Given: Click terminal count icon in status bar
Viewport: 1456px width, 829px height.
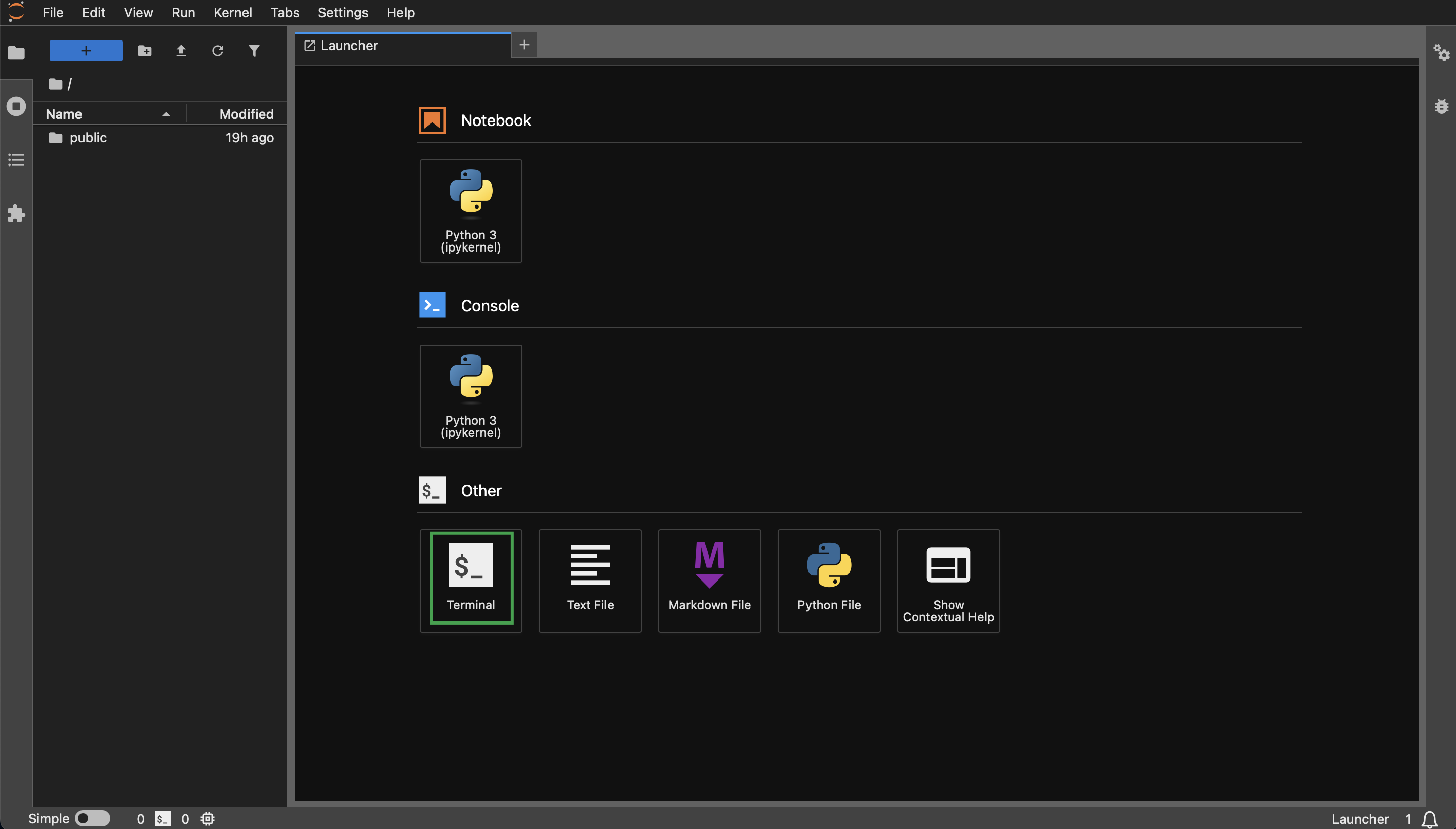Looking at the screenshot, I should (163, 819).
